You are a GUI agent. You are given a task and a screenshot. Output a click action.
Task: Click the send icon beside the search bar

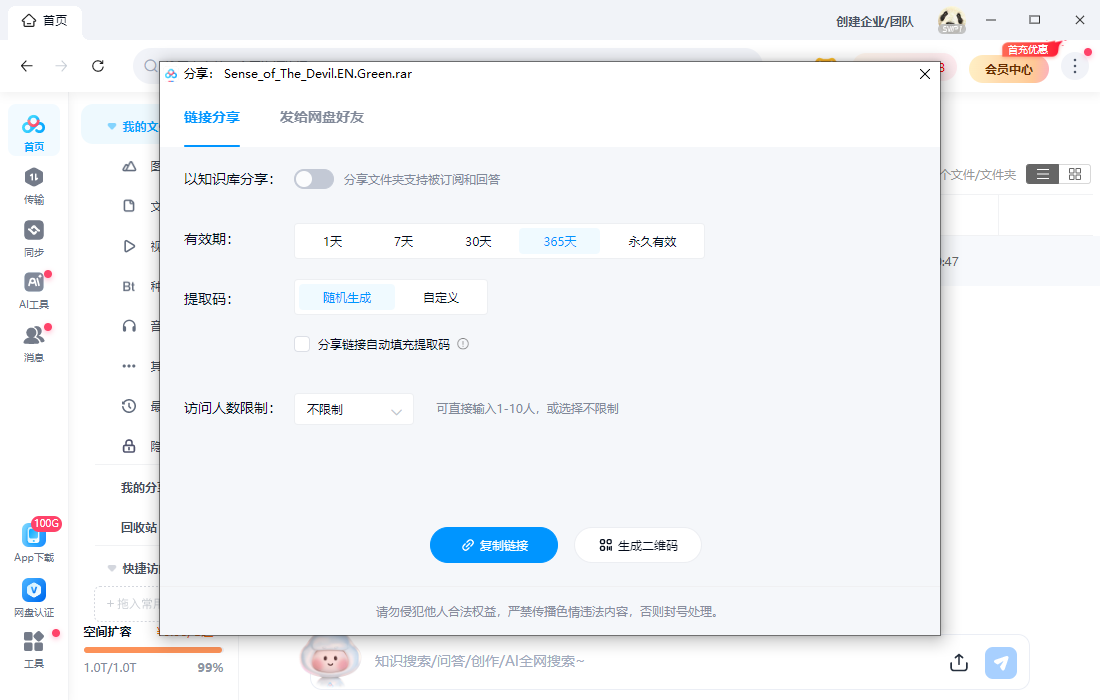(1000, 662)
